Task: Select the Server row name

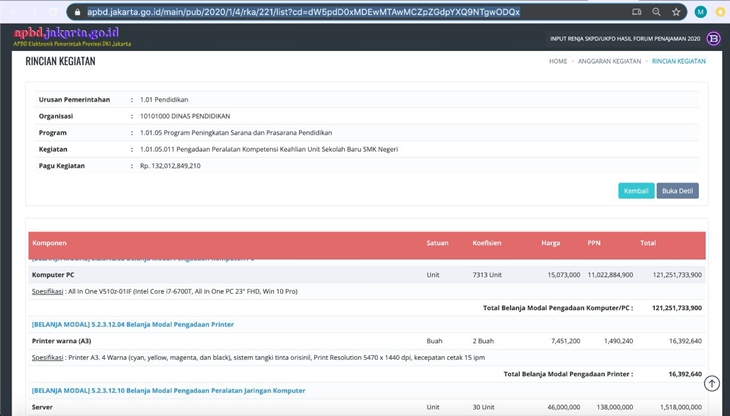Action: coord(42,407)
